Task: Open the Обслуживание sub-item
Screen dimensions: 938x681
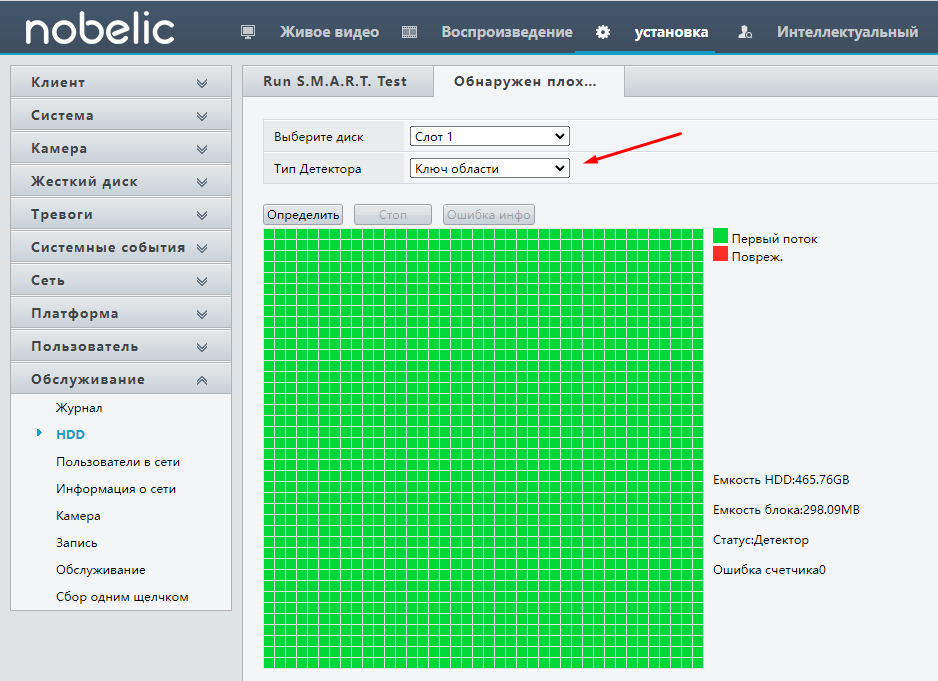Action: pyautogui.click(x=100, y=570)
